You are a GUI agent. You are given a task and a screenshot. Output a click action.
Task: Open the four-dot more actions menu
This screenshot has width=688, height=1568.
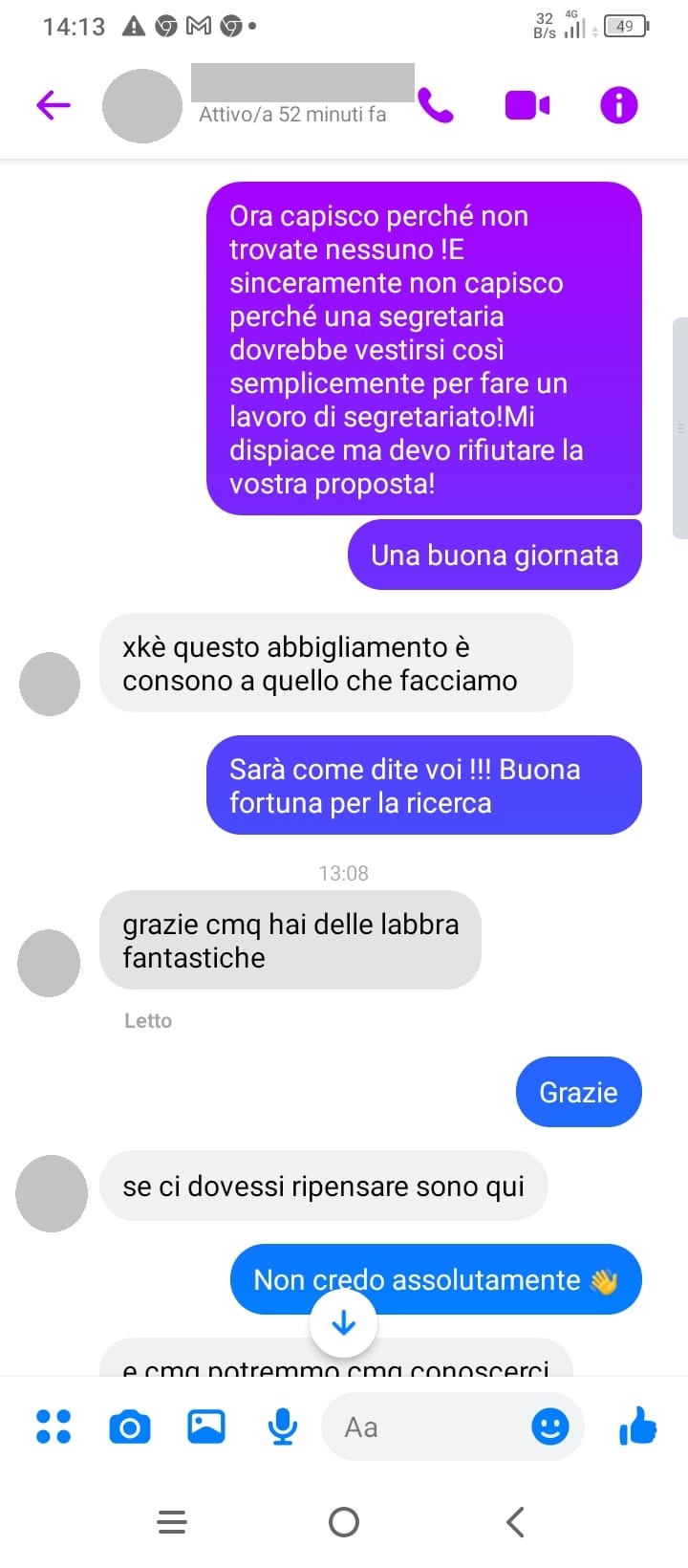[x=54, y=1426]
